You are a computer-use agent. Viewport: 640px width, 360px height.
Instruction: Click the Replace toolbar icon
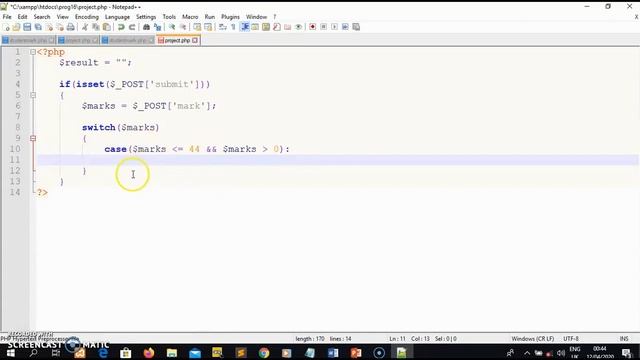[157, 27]
